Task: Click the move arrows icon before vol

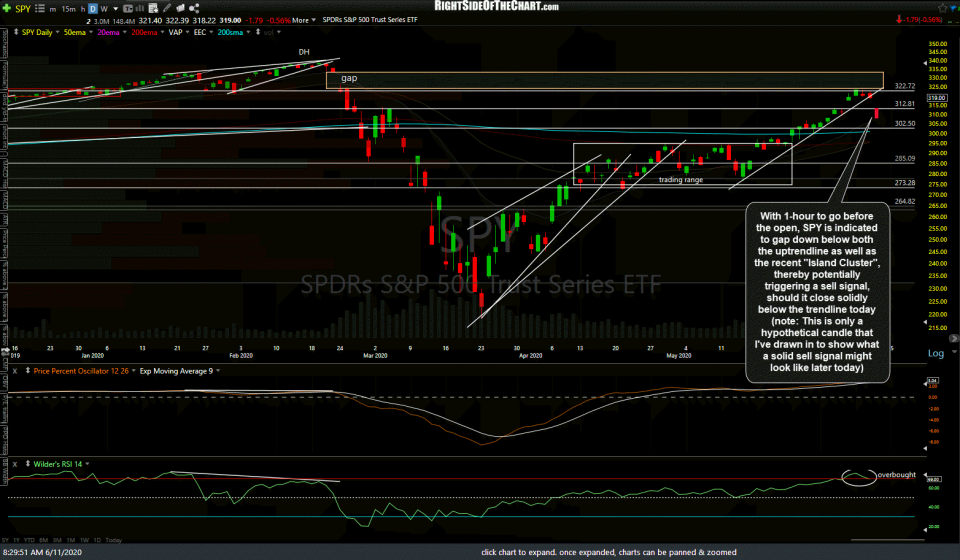Action: [258, 32]
